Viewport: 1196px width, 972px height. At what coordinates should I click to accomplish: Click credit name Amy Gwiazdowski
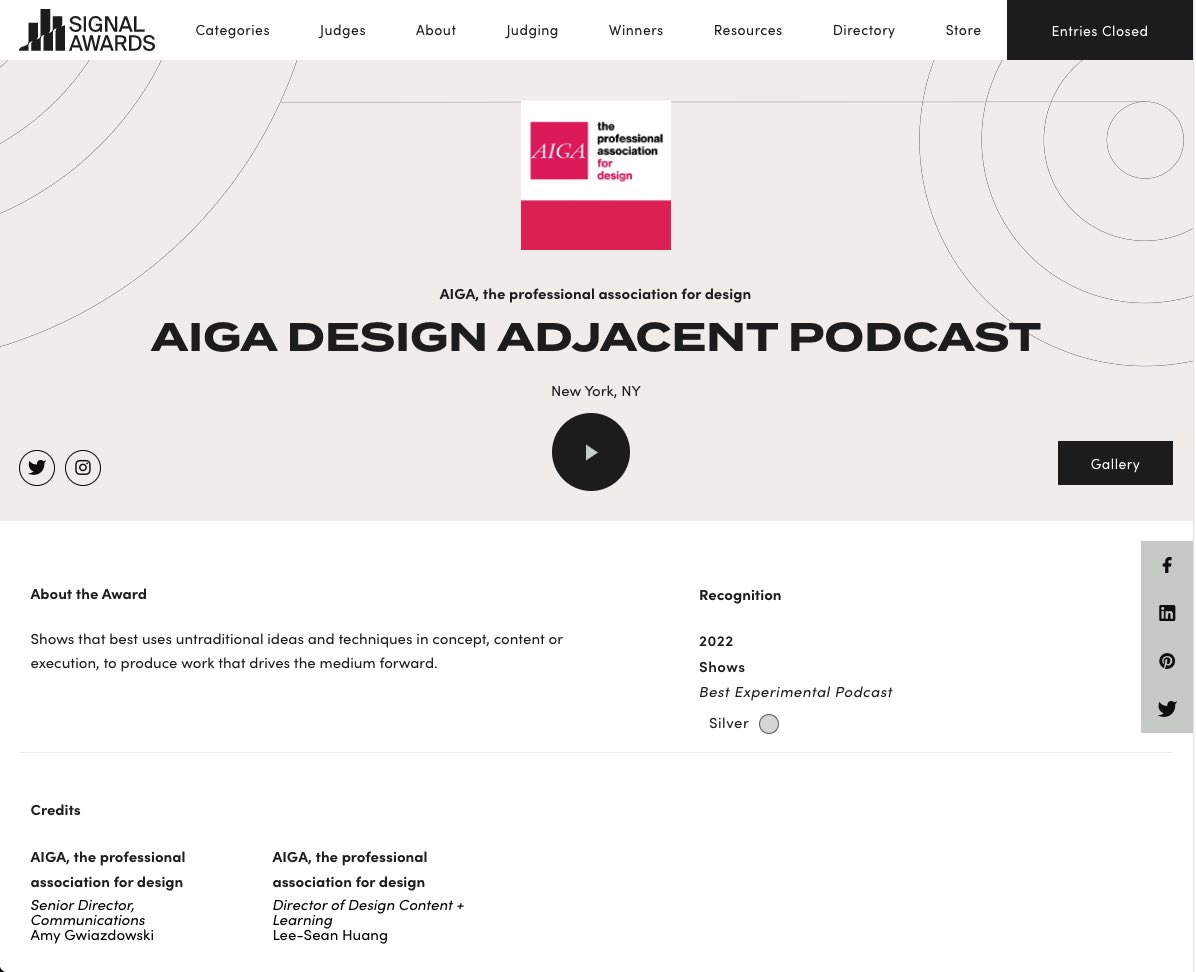(x=92, y=935)
